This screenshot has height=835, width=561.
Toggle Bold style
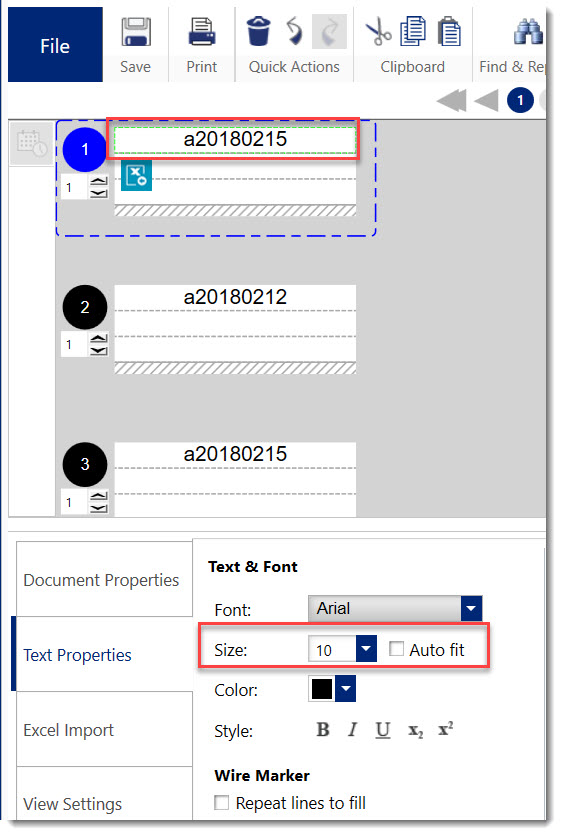click(x=322, y=730)
